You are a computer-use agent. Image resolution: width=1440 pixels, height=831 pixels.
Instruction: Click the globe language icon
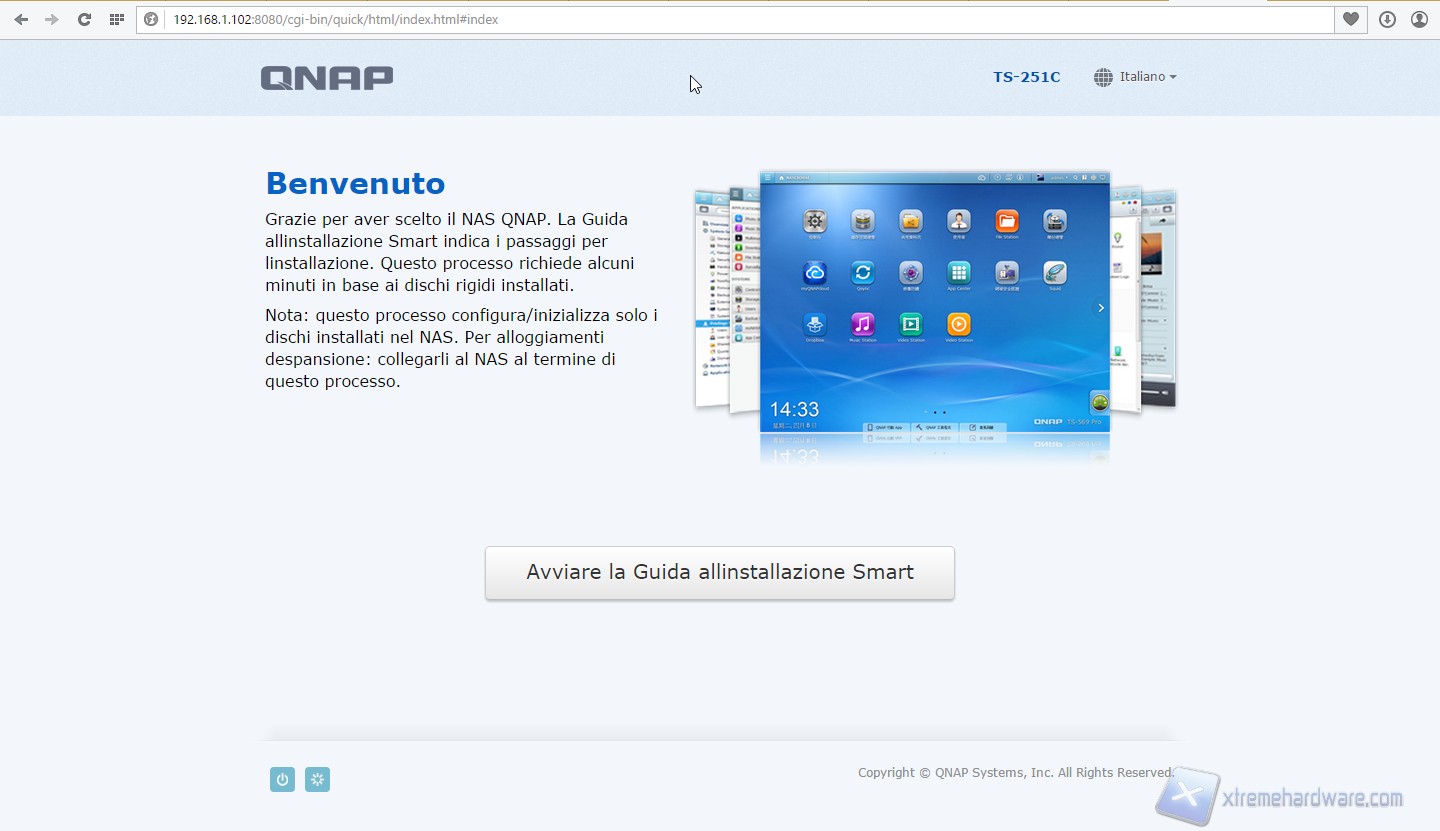pyautogui.click(x=1103, y=77)
